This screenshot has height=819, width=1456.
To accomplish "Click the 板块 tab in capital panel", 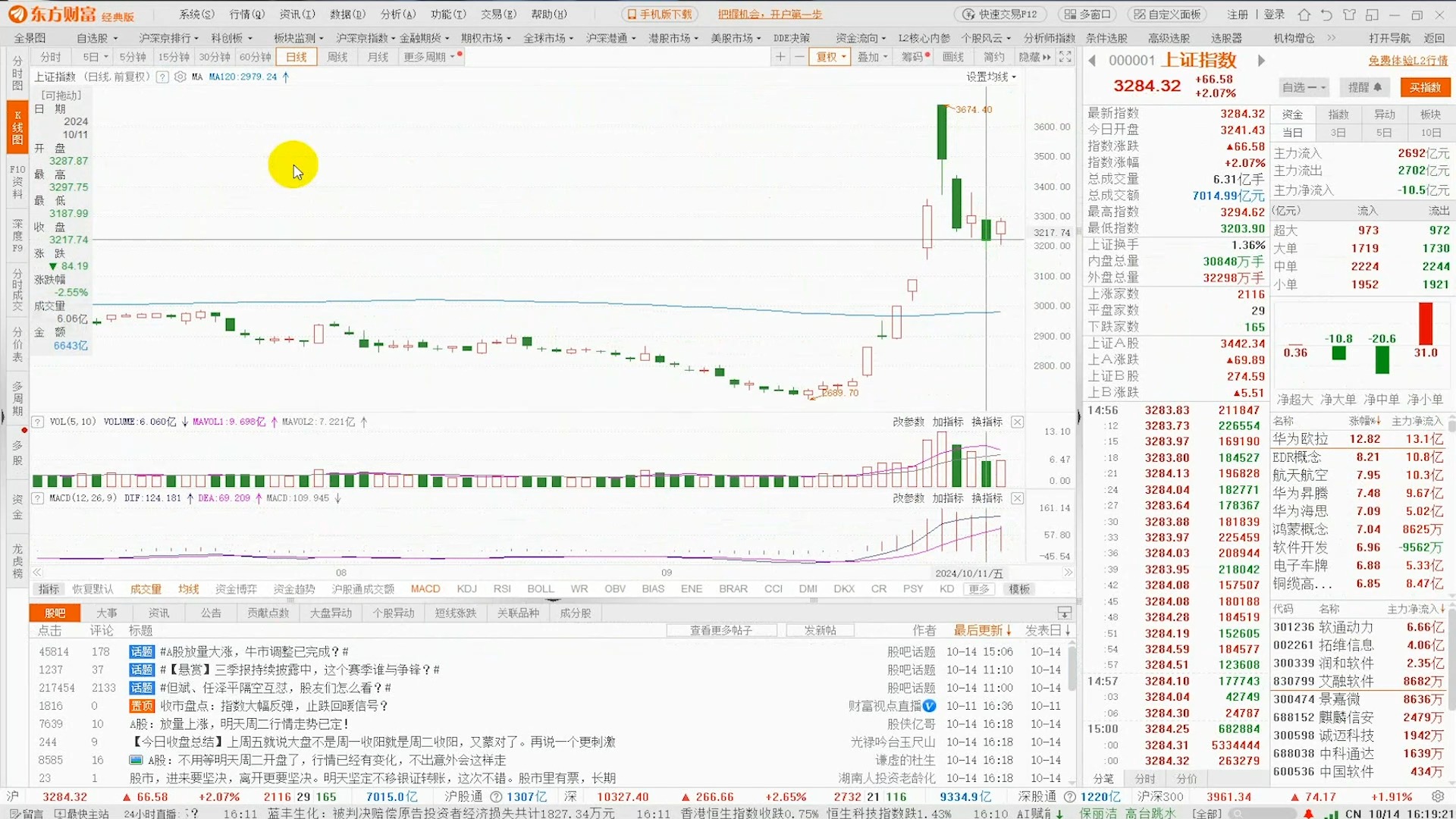I will click(x=1430, y=115).
